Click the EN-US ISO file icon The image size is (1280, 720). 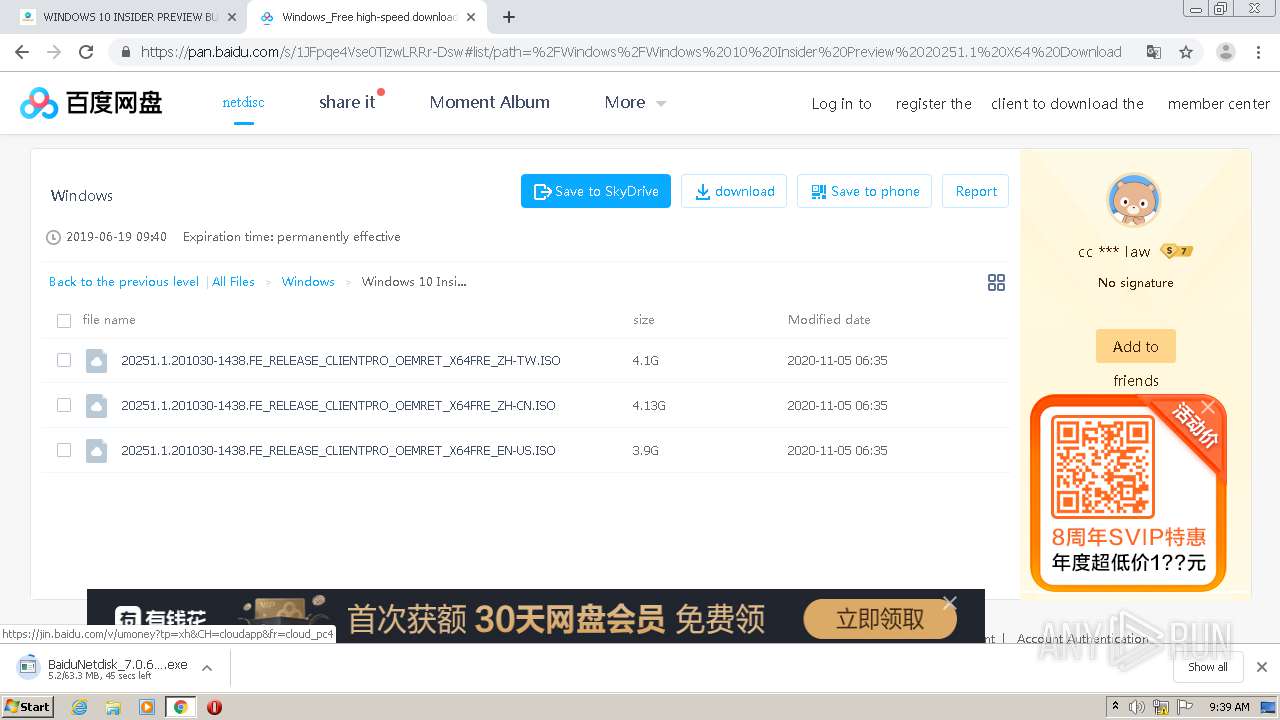click(96, 450)
